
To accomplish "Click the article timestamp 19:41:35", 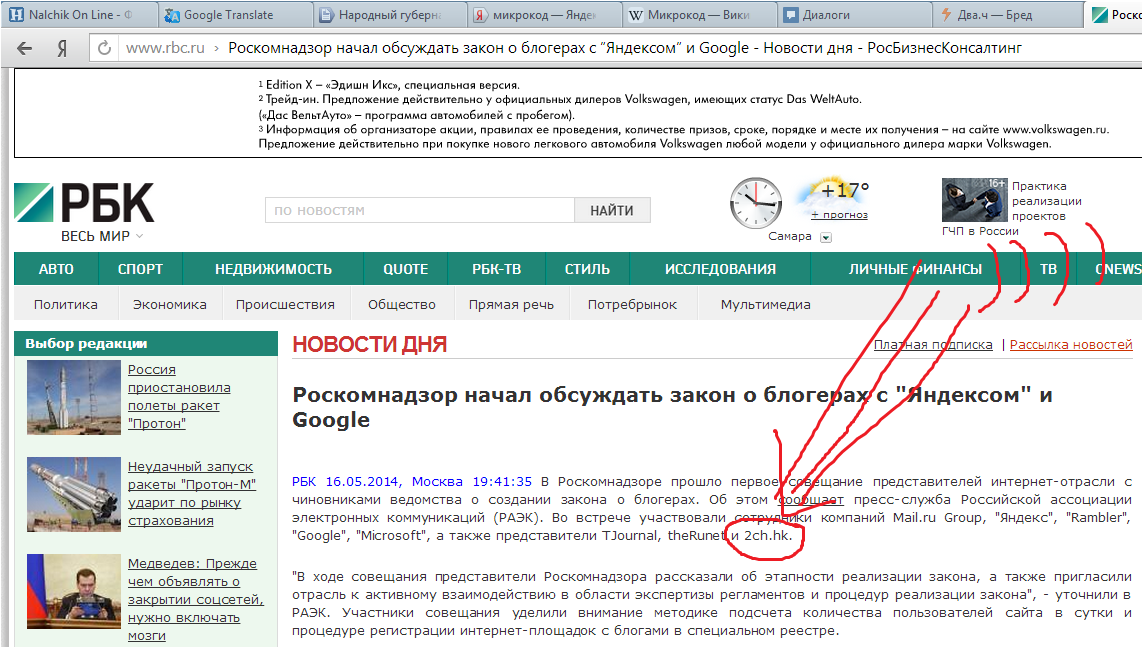I will tap(503, 482).
